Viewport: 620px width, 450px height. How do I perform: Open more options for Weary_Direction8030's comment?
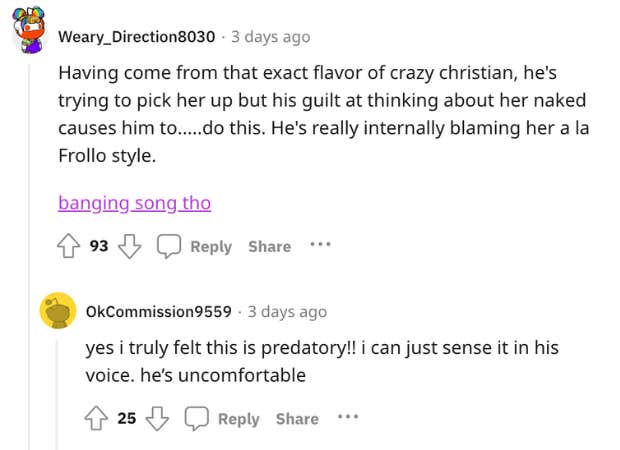tap(319, 245)
